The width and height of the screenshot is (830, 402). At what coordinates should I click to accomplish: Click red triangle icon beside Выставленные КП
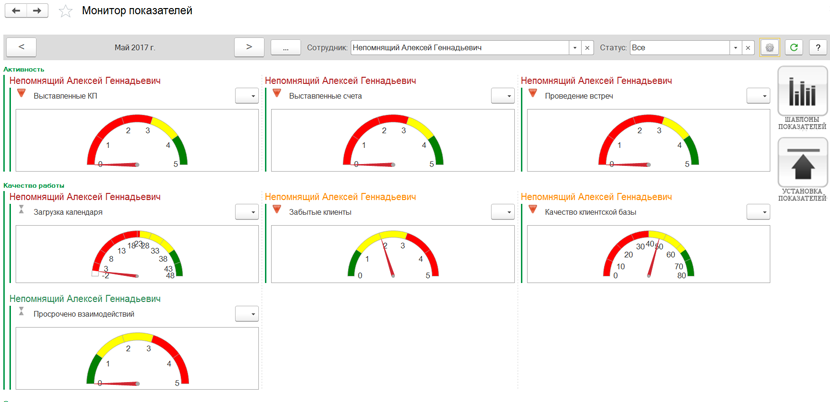click(x=22, y=94)
